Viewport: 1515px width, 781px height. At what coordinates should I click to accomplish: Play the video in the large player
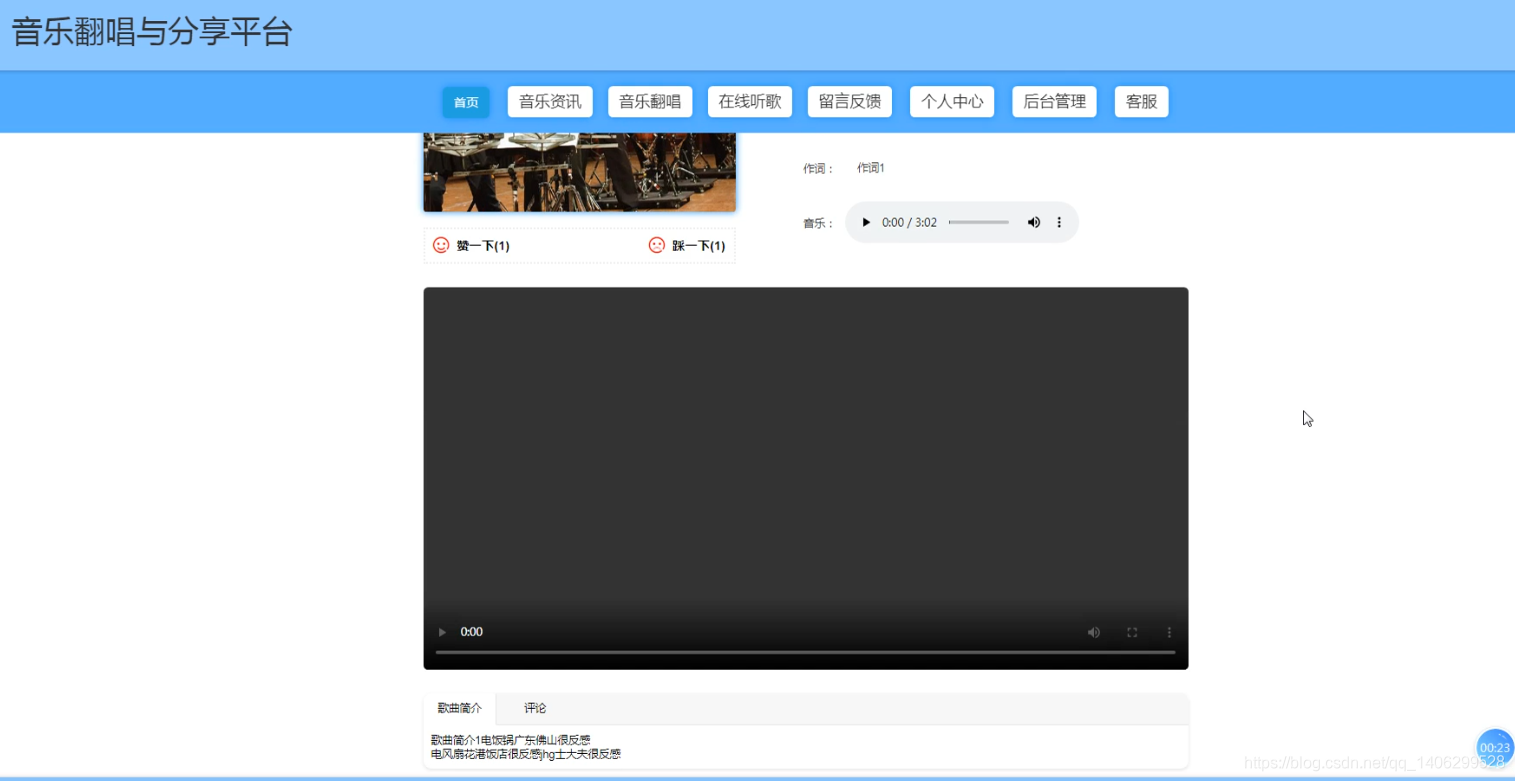coord(442,632)
